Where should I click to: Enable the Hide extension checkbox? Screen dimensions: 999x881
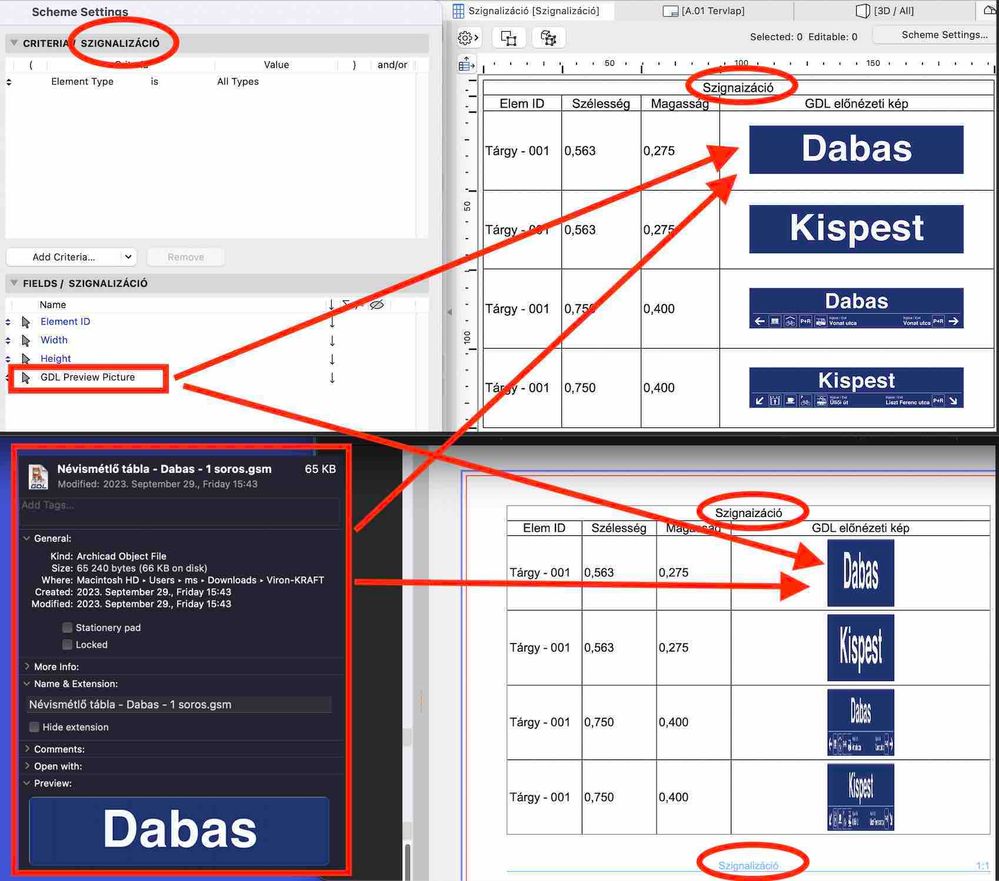click(x=34, y=727)
